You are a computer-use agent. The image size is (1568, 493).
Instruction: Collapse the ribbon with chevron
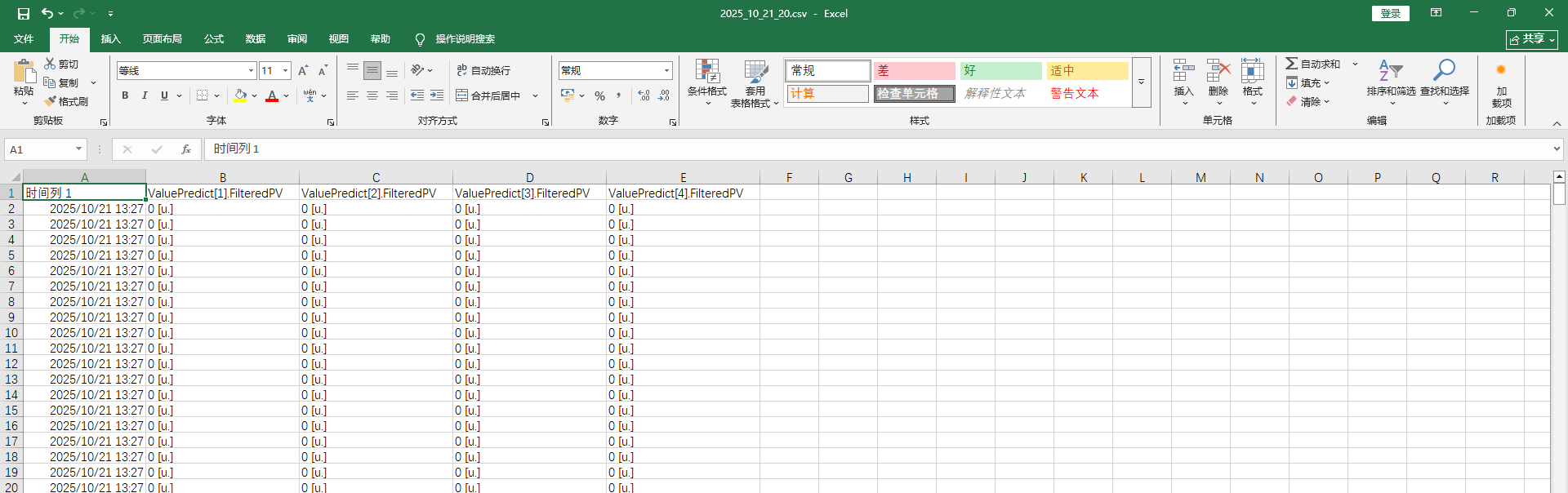coord(1557,123)
